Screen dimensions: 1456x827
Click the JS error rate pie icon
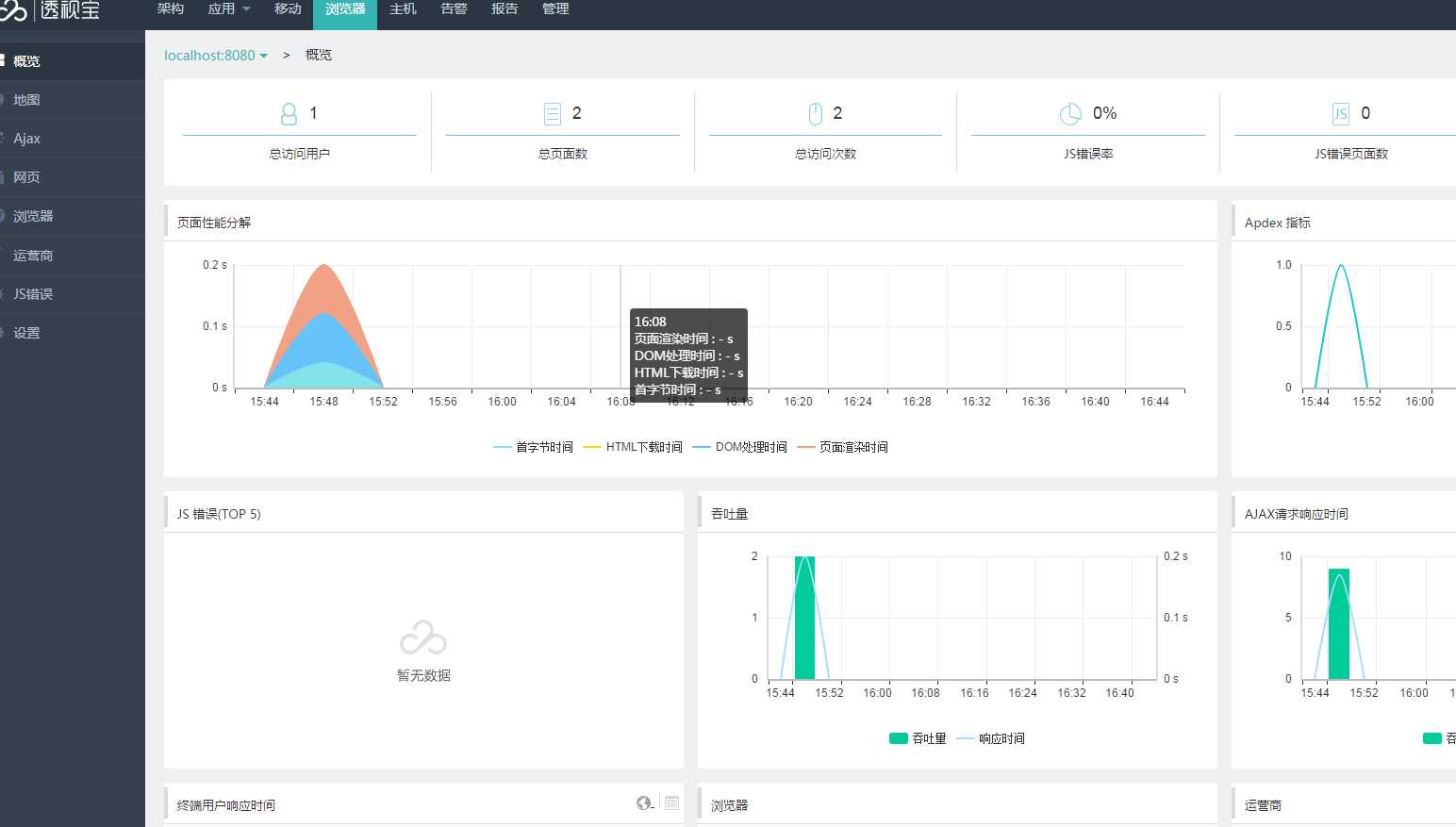point(1070,114)
